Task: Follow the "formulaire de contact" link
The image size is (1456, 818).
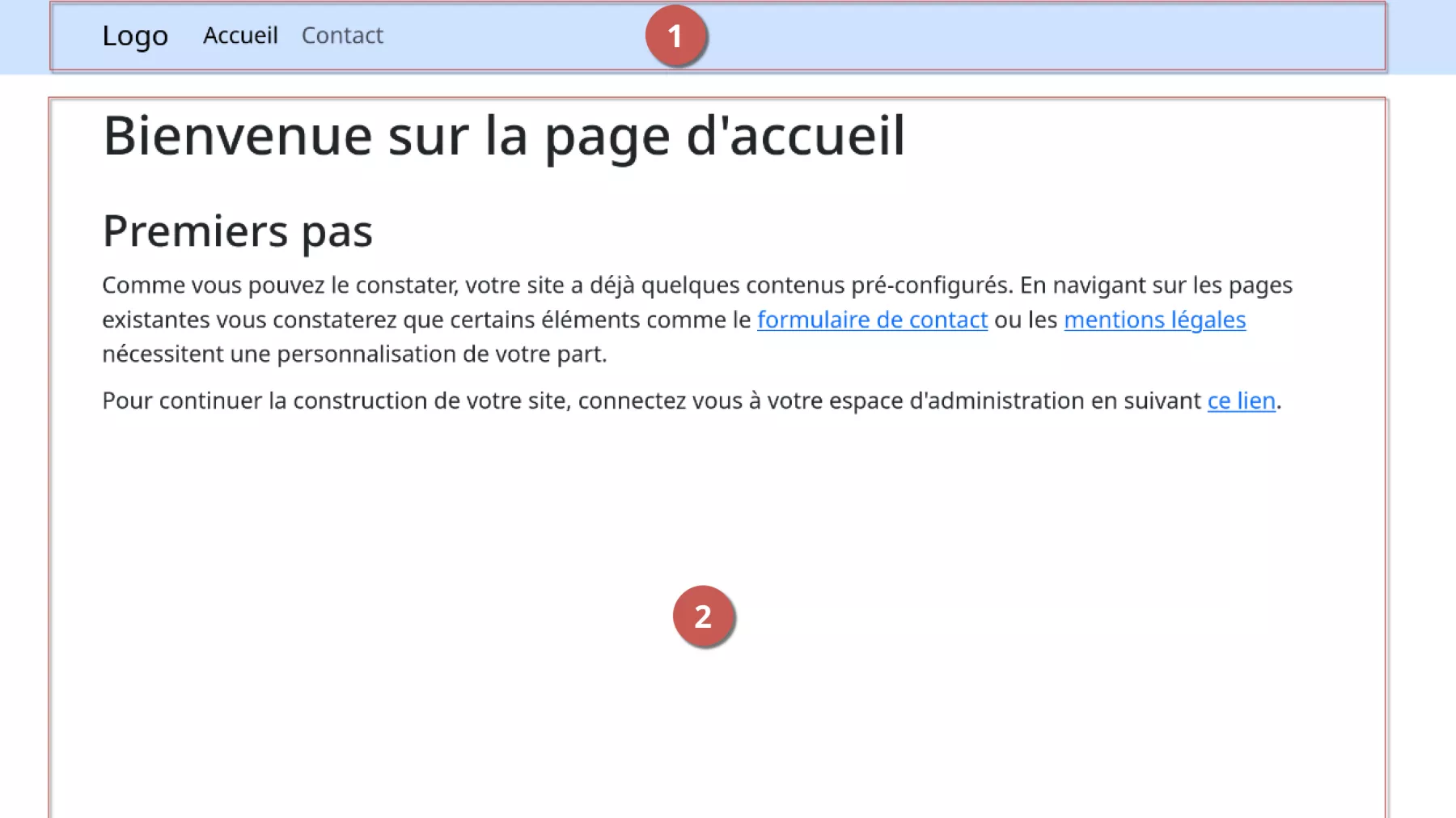Action: tap(872, 320)
